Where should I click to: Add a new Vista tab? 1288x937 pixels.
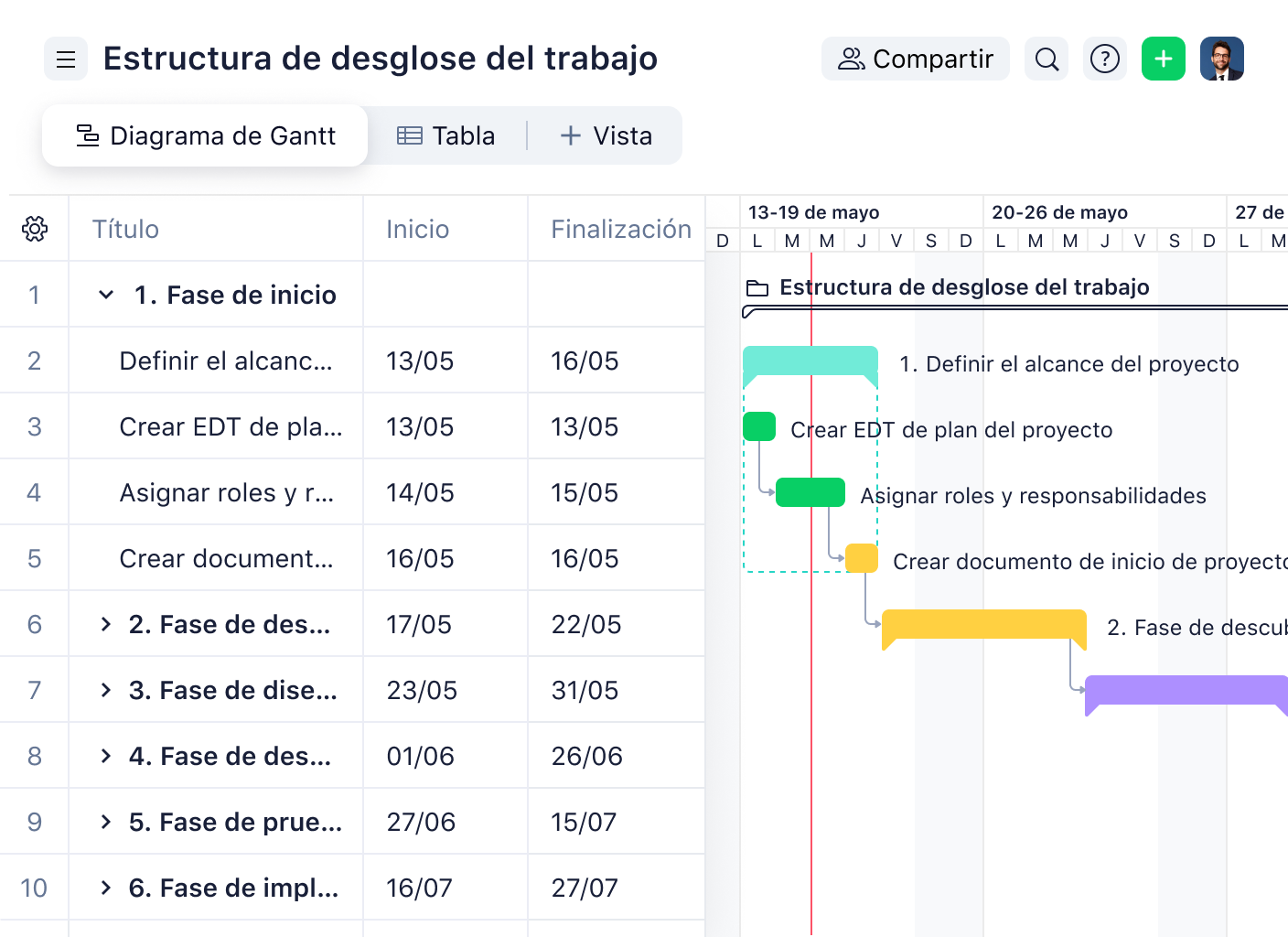click(606, 135)
